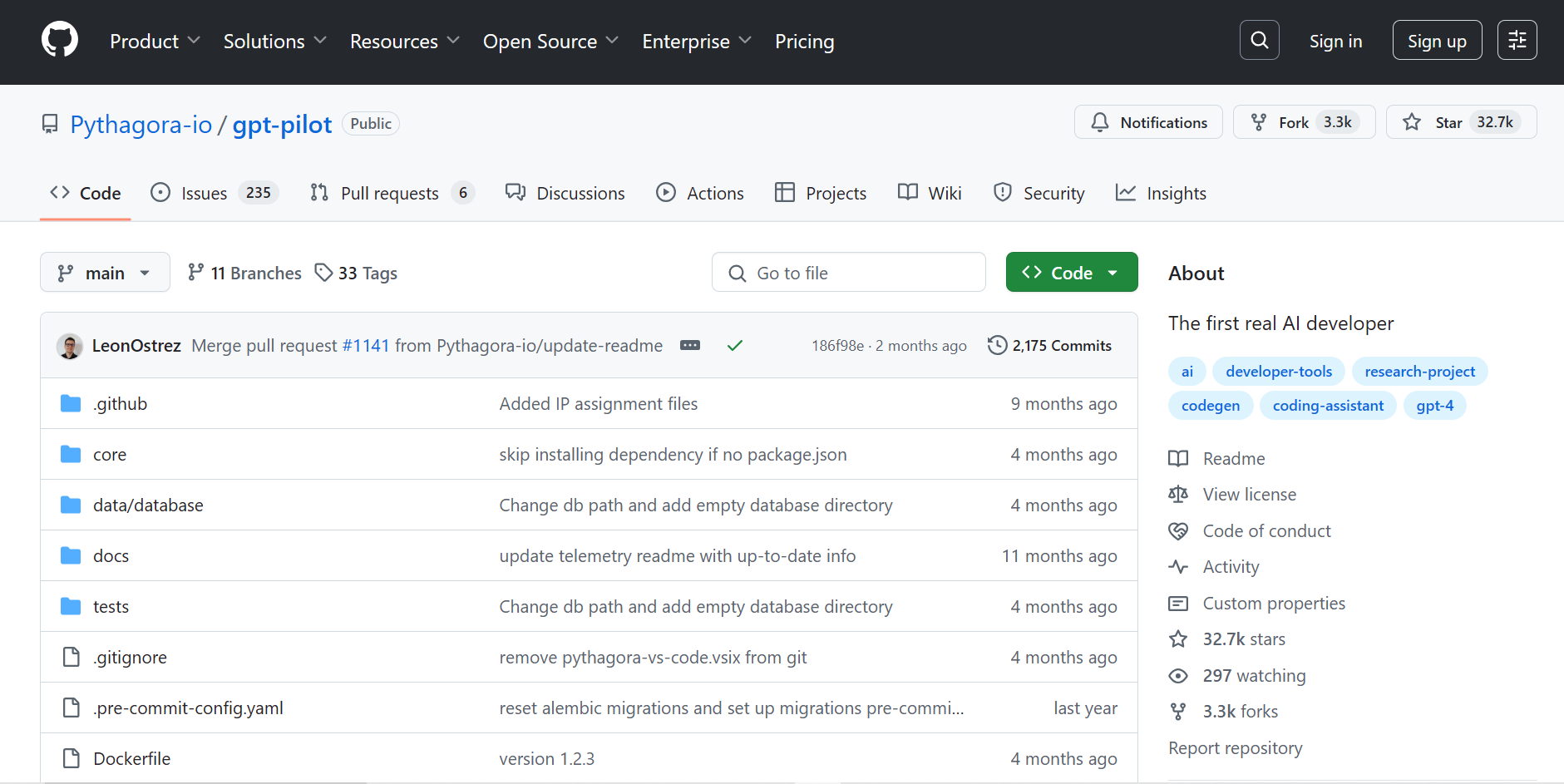Expand the Product menu

click(x=155, y=41)
